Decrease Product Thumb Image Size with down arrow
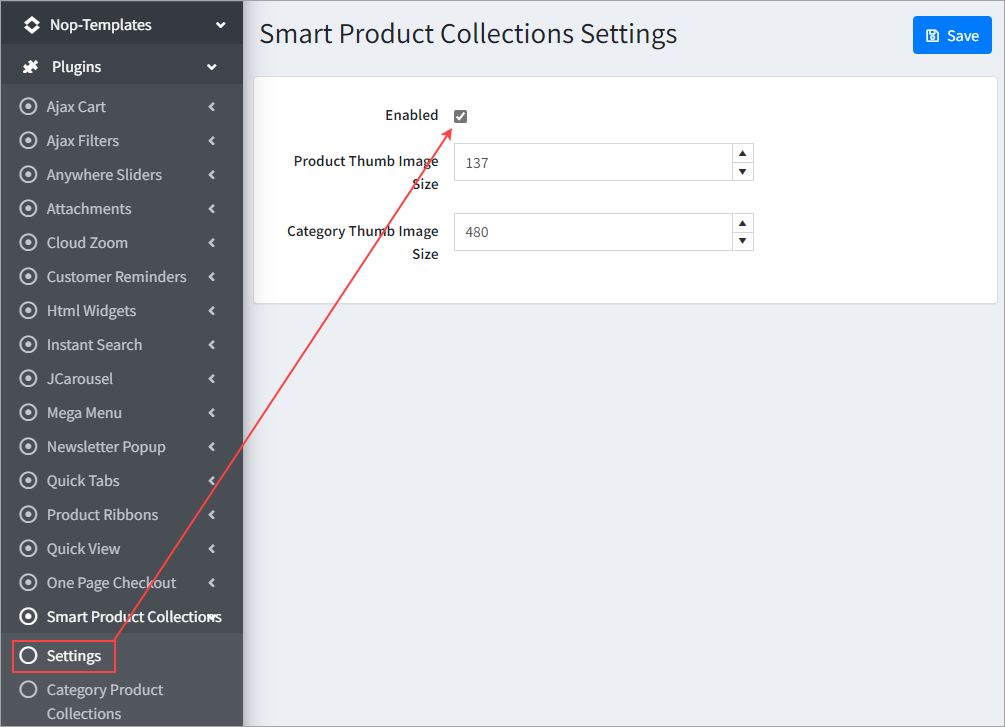This screenshot has width=1005, height=727. 742,171
